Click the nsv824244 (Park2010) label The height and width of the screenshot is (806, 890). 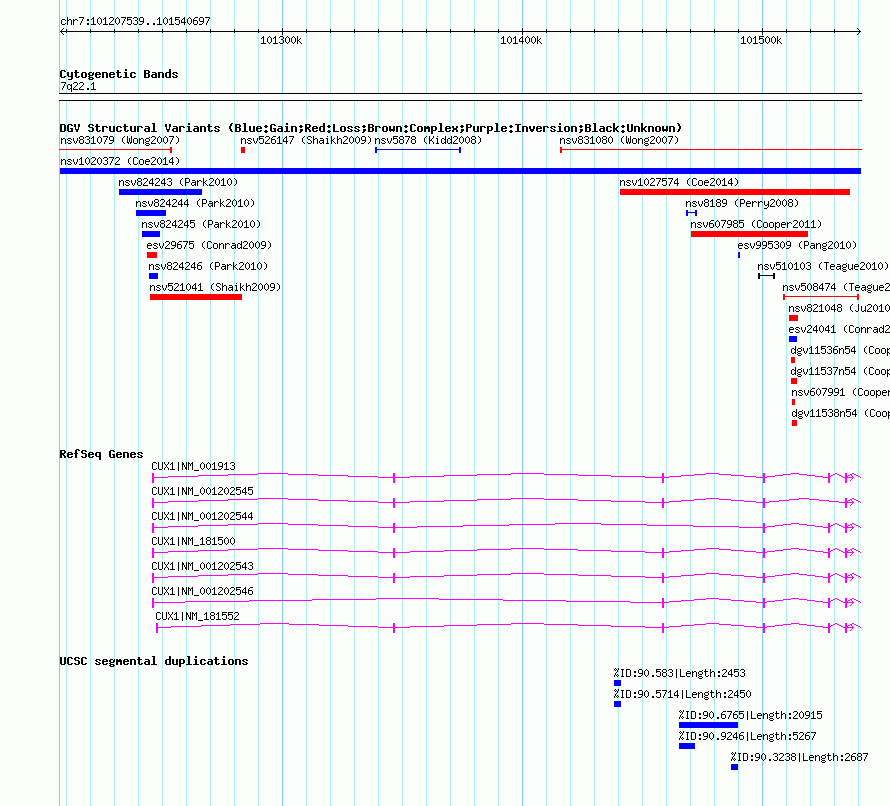[x=195, y=203]
